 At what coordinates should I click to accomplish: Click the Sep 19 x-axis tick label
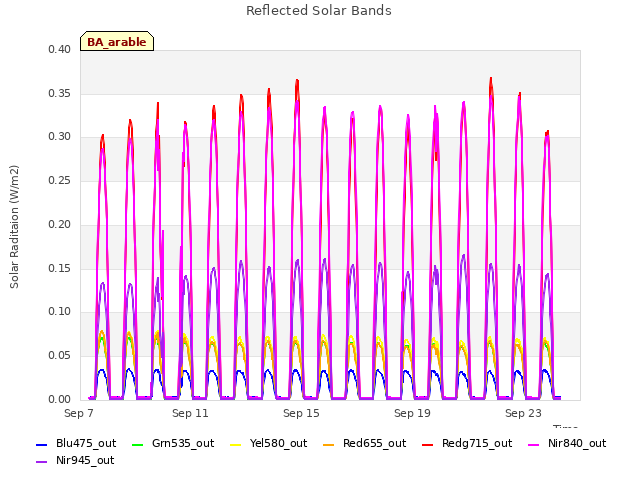coord(412,413)
